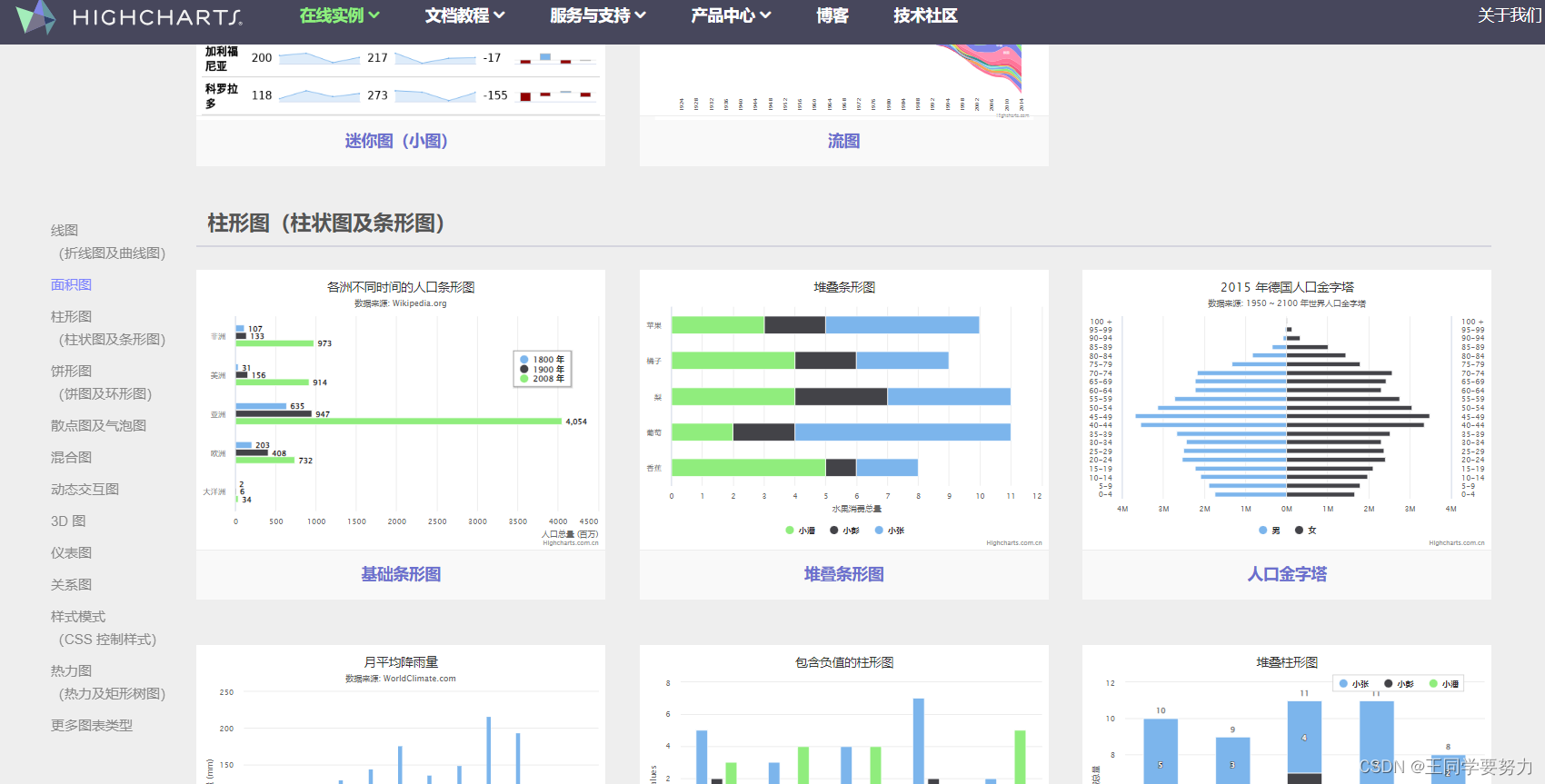Select 散点图及气泡图 in the sidebar
Viewport: 1545px width, 784px height.
pyautogui.click(x=98, y=425)
